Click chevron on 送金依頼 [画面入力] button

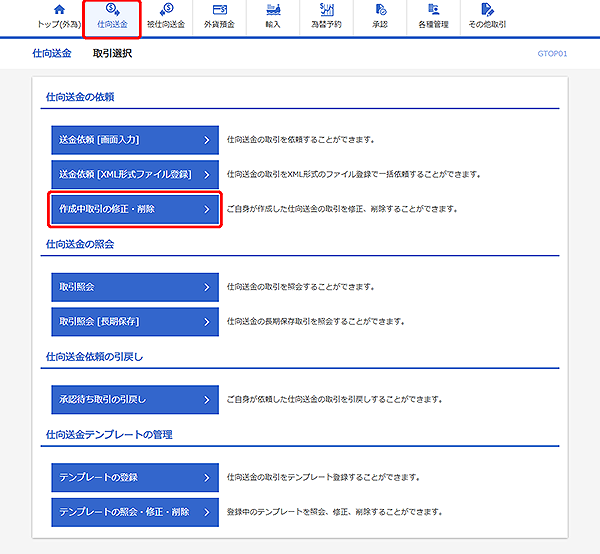(x=207, y=140)
